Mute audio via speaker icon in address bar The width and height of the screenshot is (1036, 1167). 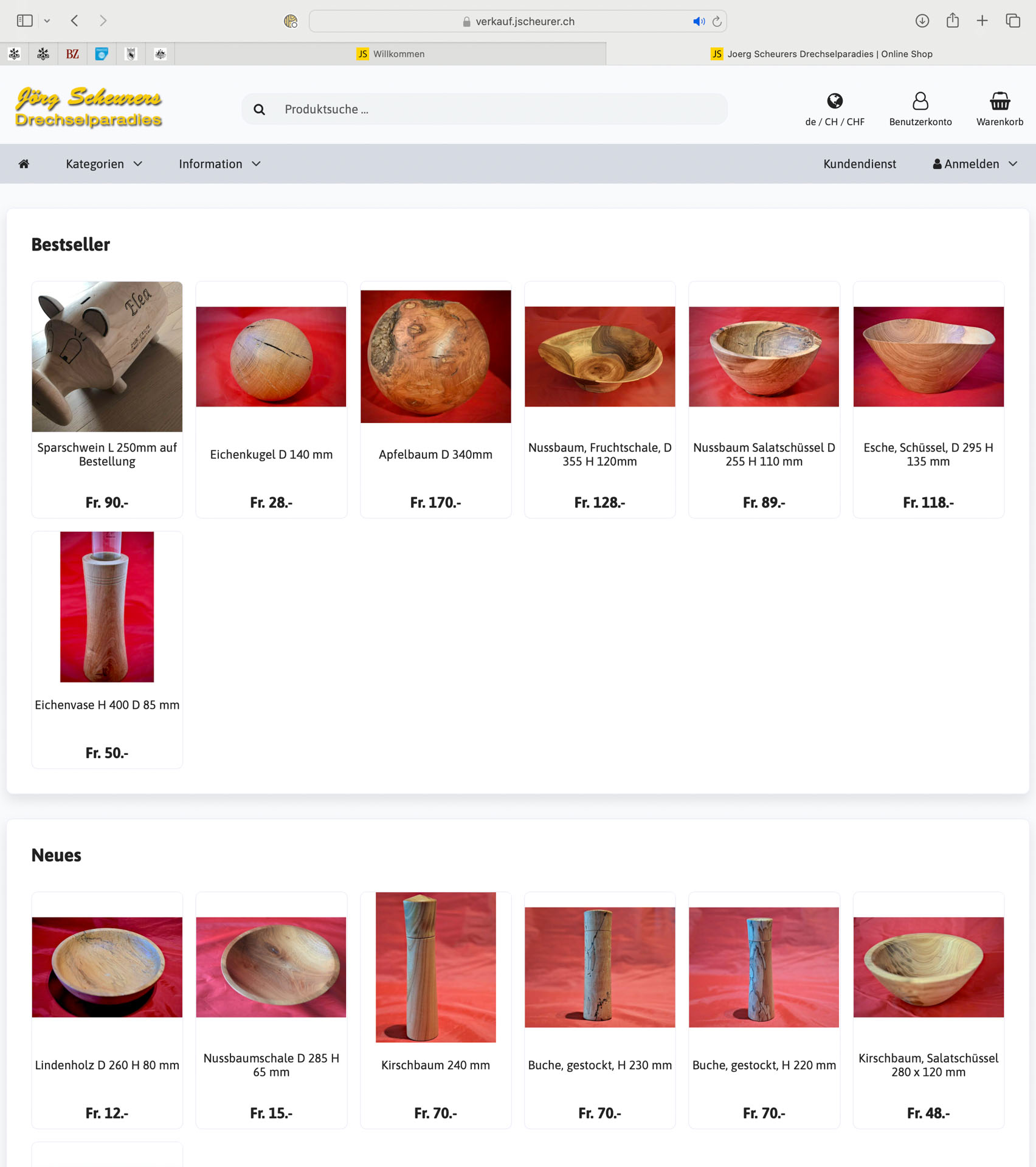click(x=699, y=21)
